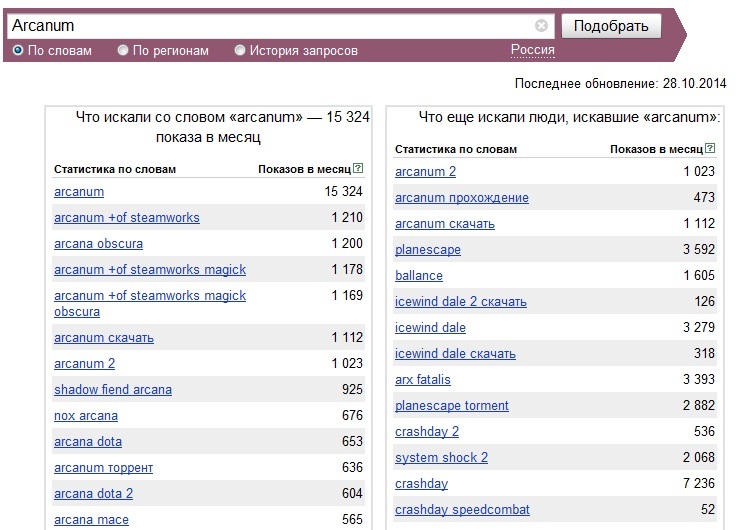This screenshot has height=530, width=739.
Task: Open arcanum +of steamworks link
Action: pyautogui.click(x=127, y=218)
